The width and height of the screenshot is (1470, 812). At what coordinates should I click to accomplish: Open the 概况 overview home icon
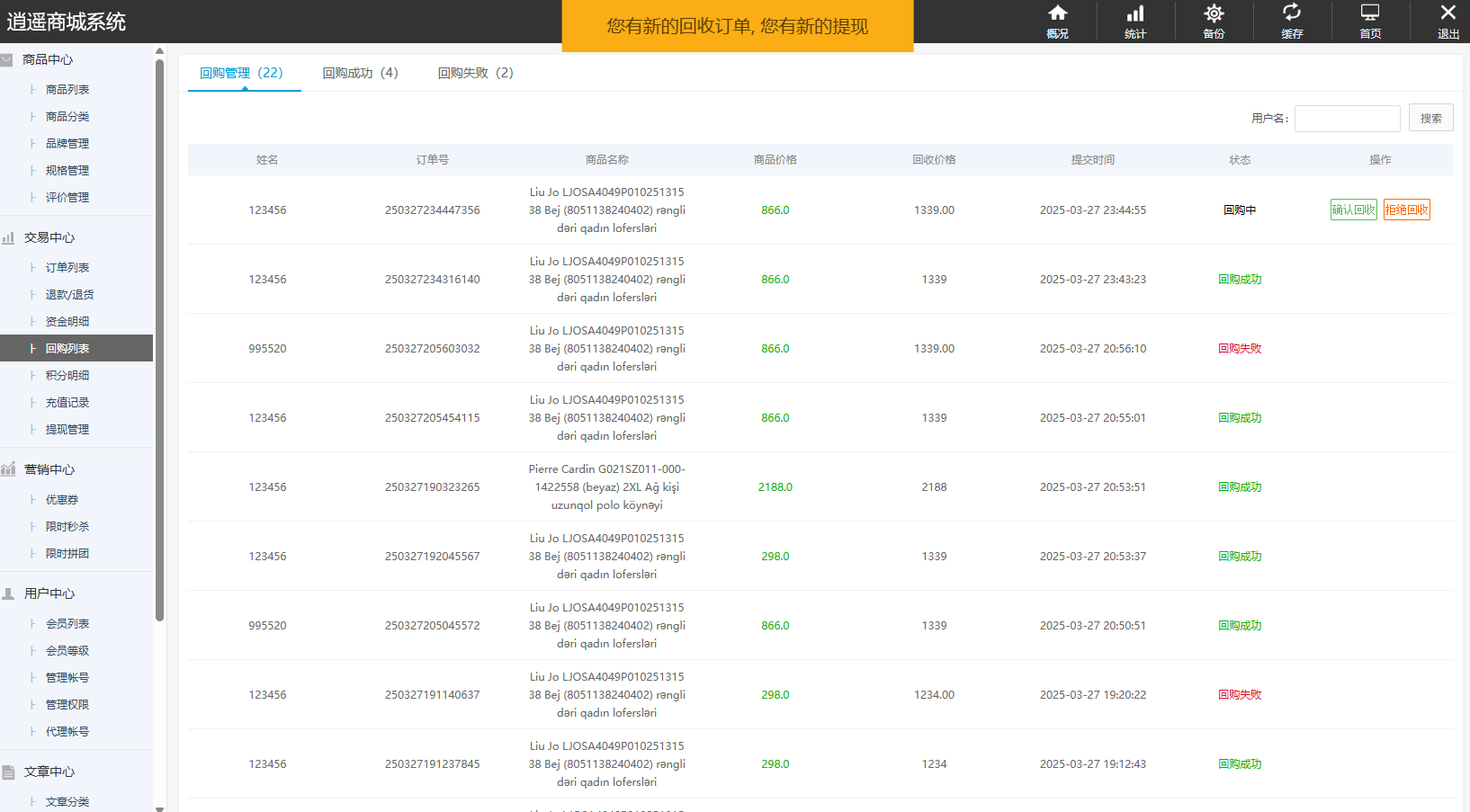pyautogui.click(x=1057, y=13)
